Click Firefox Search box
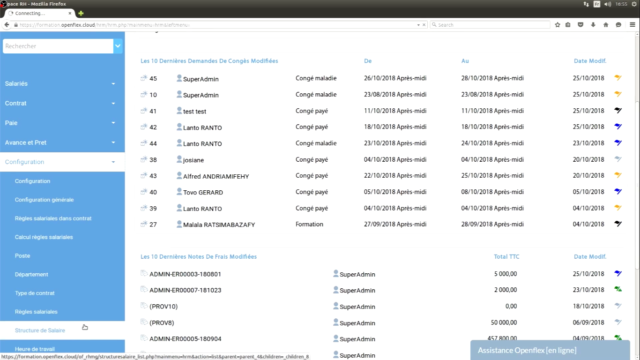This screenshot has width=640, height=360. point(490,25)
